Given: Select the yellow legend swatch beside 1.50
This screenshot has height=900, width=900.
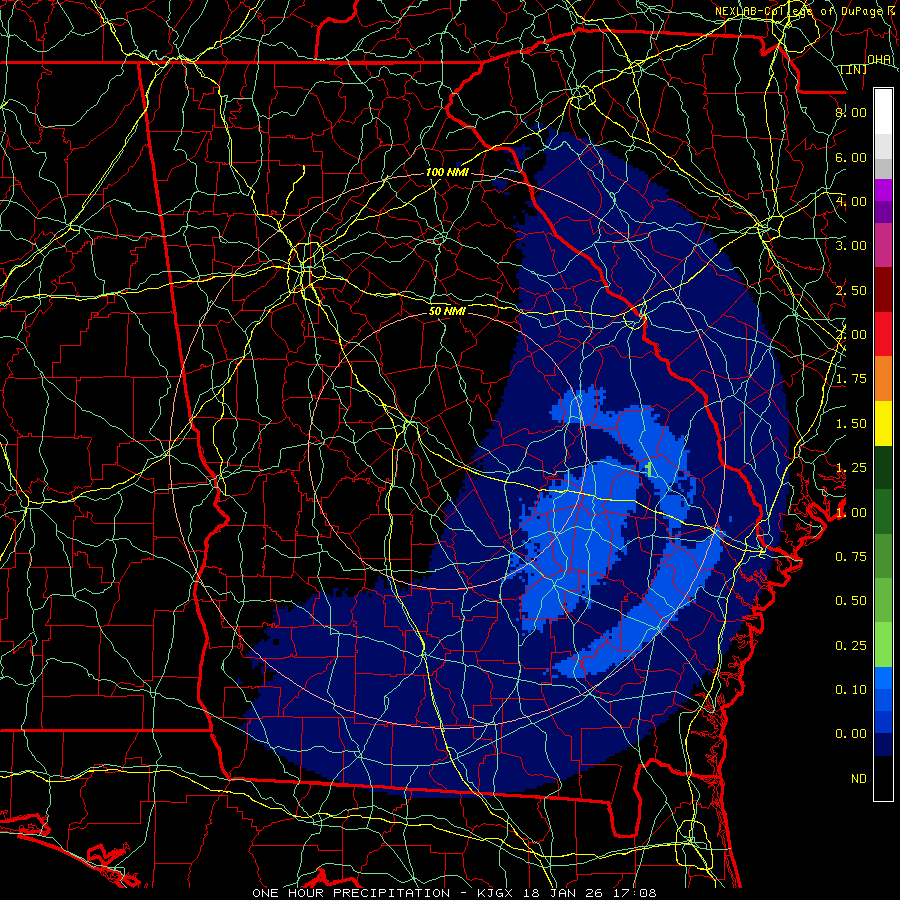Looking at the screenshot, I should click(x=883, y=423).
